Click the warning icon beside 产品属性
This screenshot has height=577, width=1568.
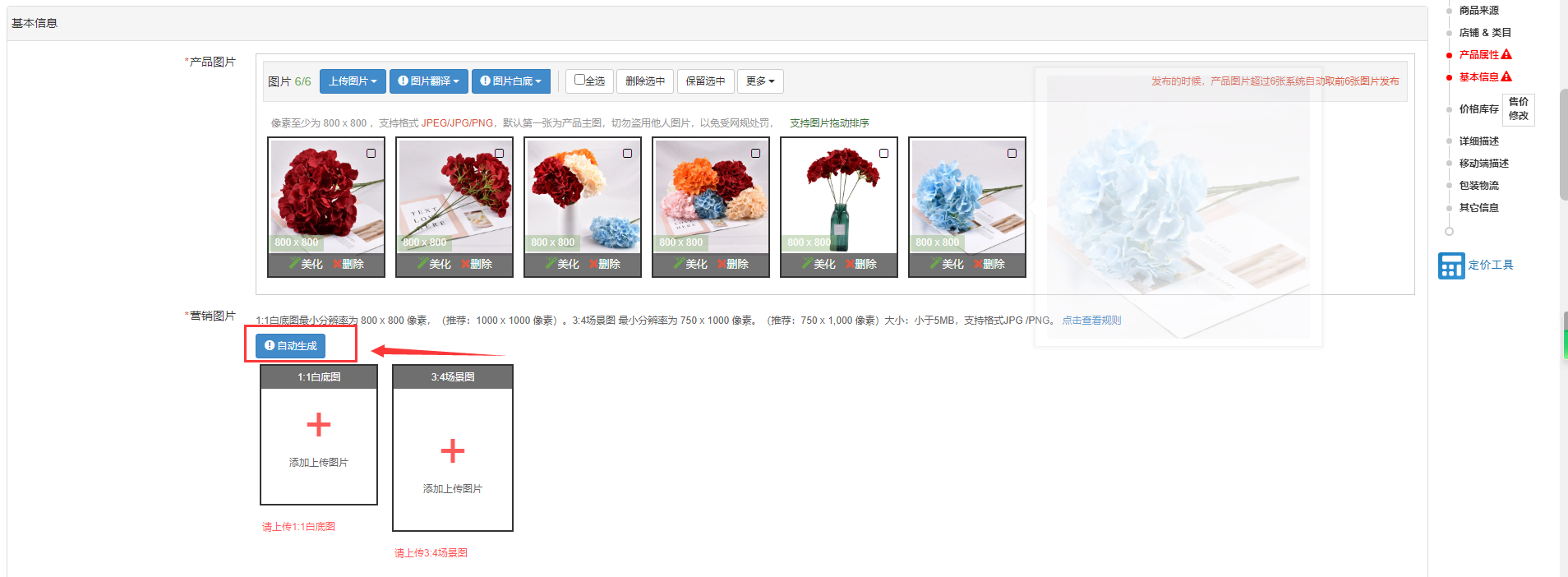point(1506,54)
